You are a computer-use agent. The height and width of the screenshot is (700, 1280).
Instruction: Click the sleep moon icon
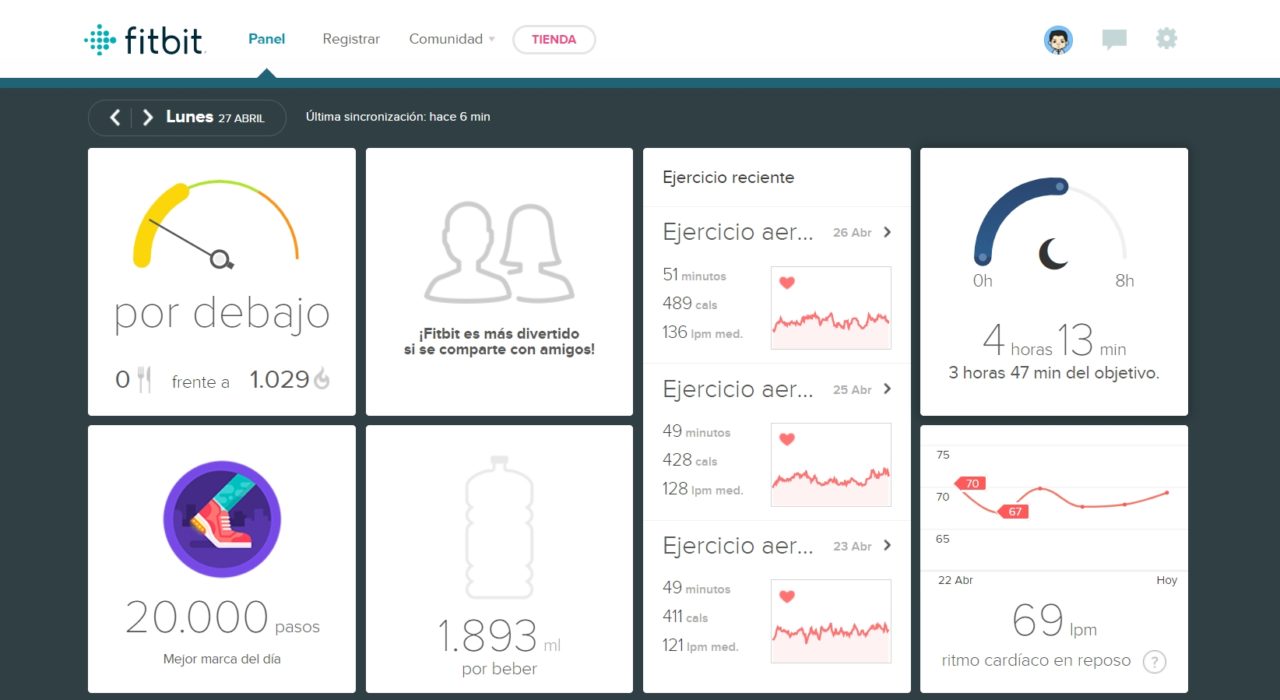pyautogui.click(x=1053, y=254)
